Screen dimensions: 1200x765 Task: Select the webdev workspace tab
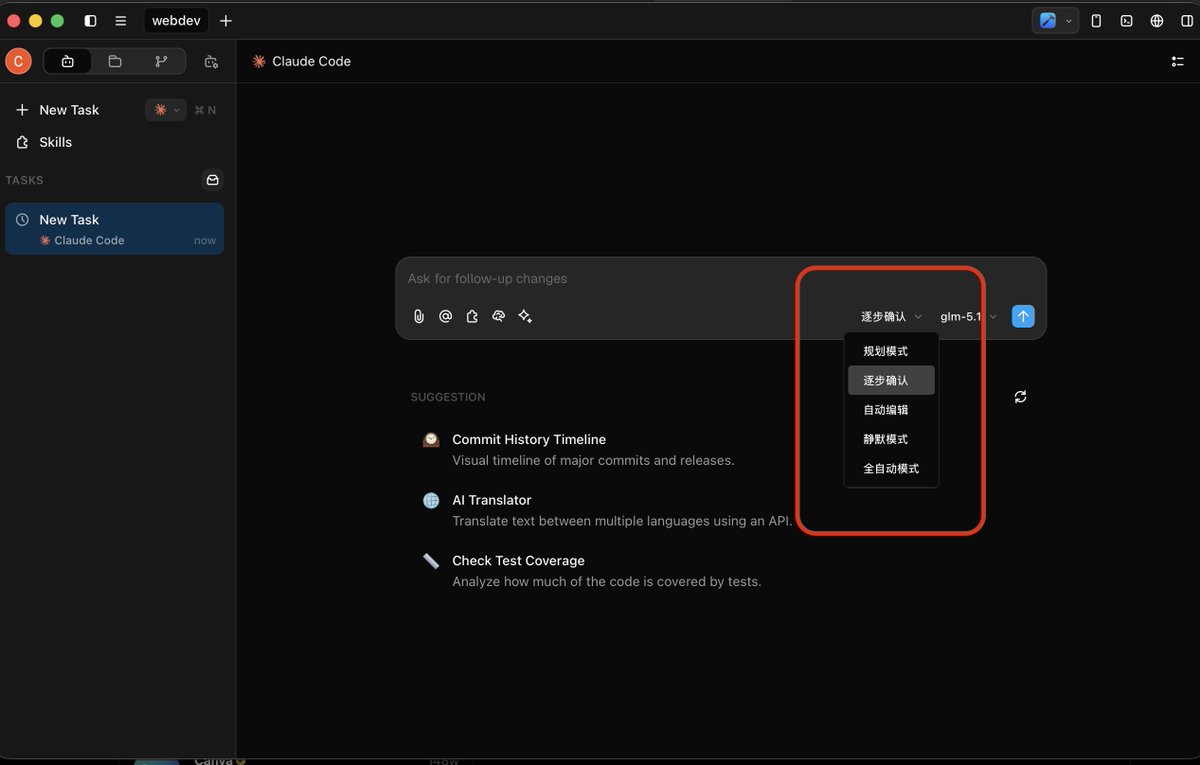coord(176,20)
